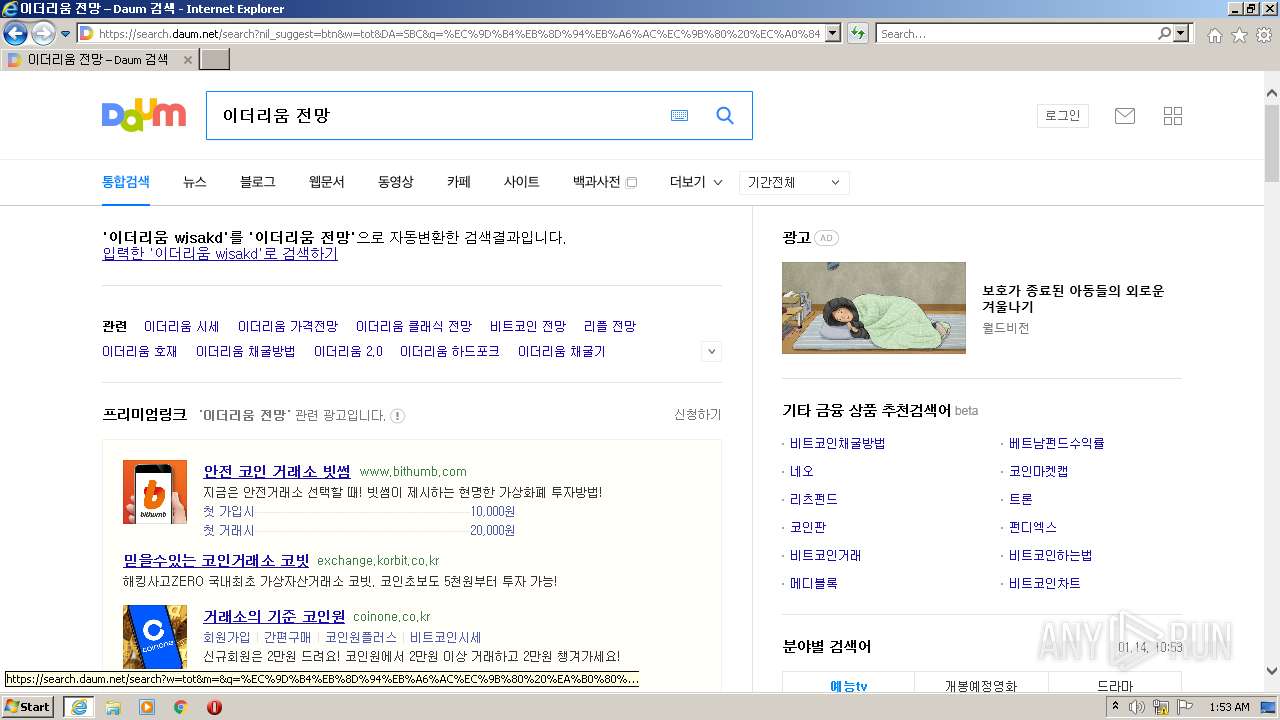Open Internet Explorer in the taskbar

point(78,707)
